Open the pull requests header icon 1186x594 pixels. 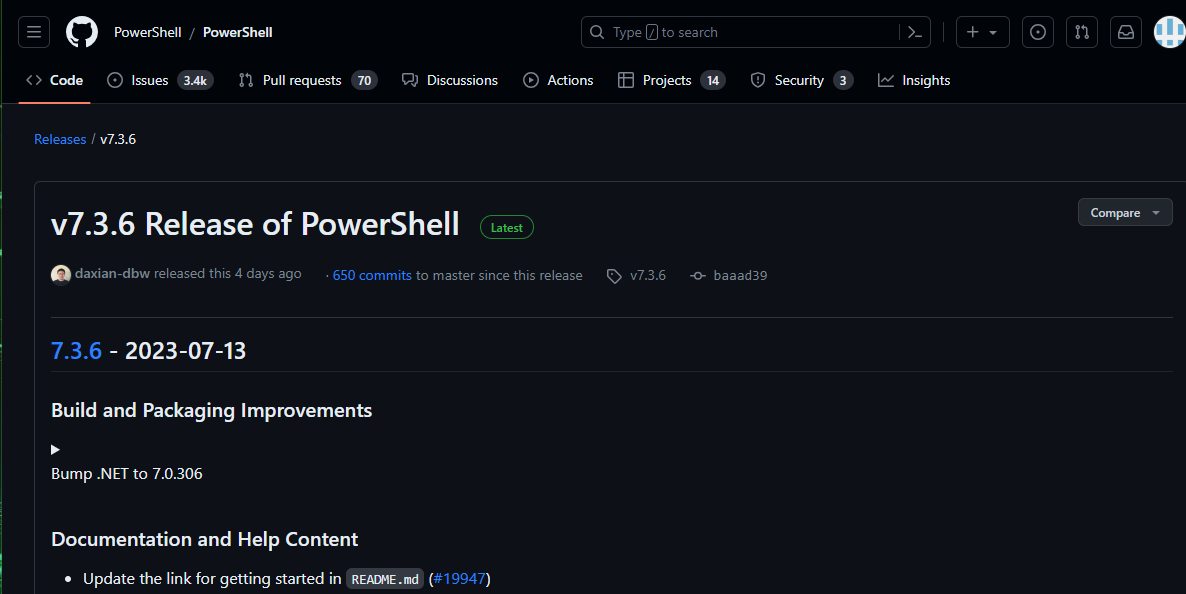[x=1082, y=32]
